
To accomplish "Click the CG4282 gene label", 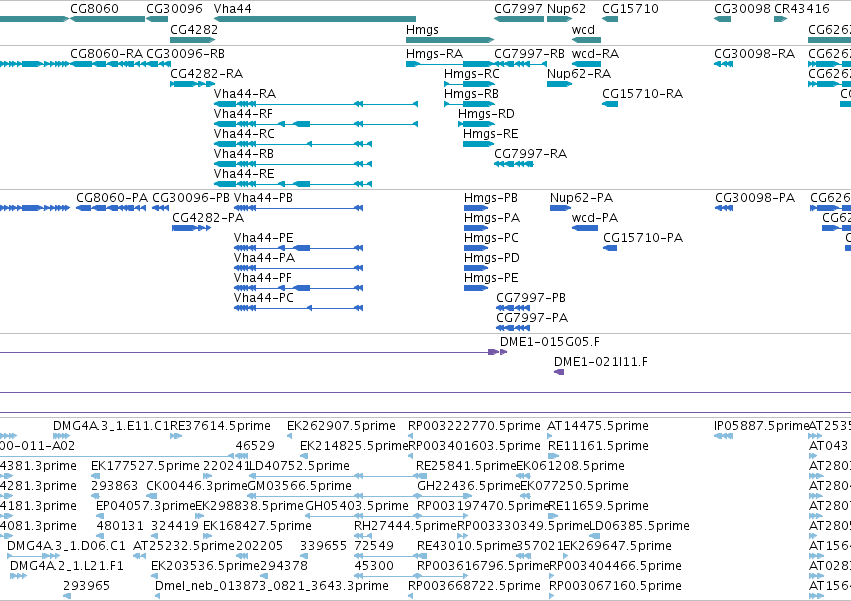I will pos(194,29).
